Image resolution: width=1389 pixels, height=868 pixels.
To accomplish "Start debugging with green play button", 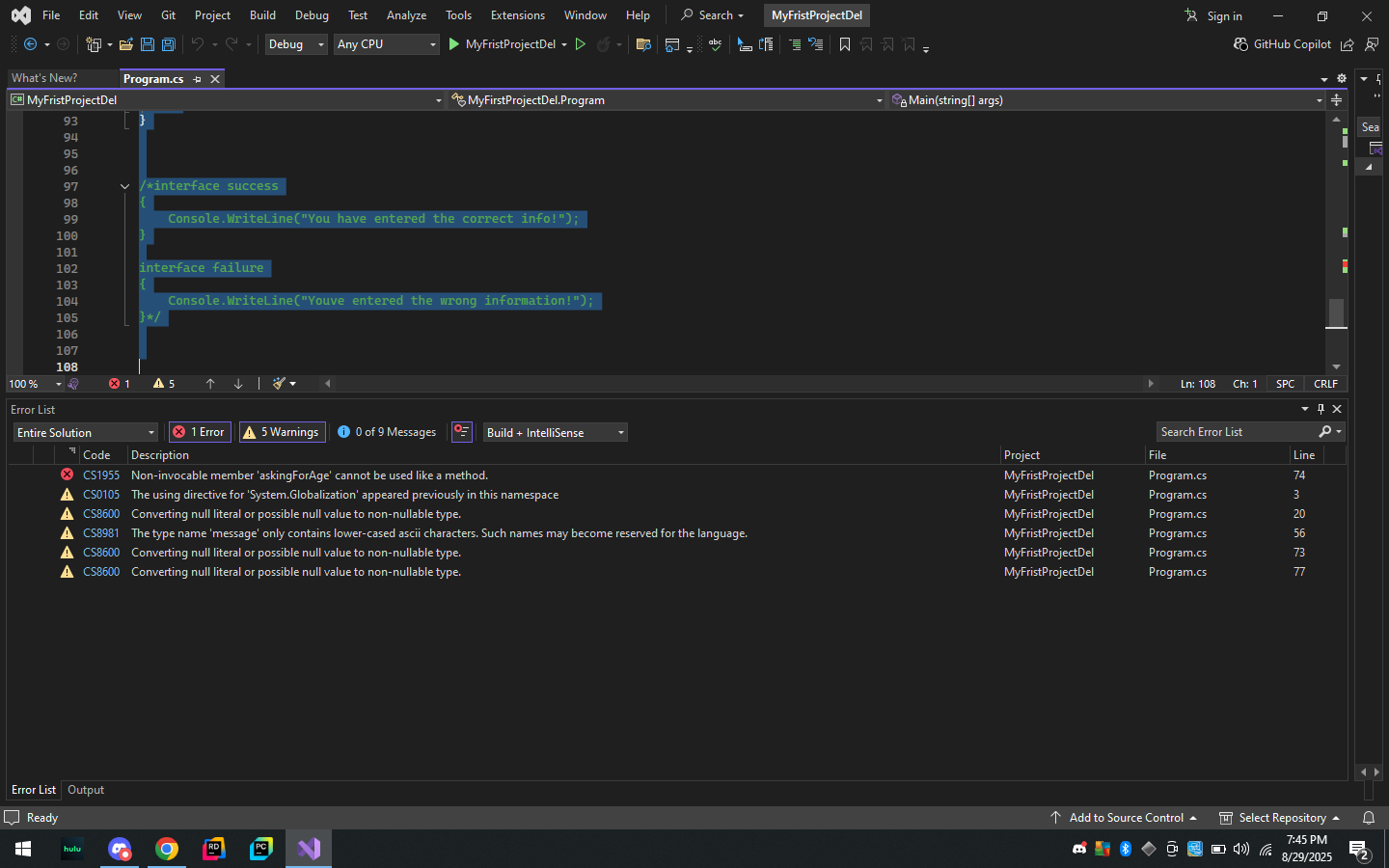I will pos(454,44).
